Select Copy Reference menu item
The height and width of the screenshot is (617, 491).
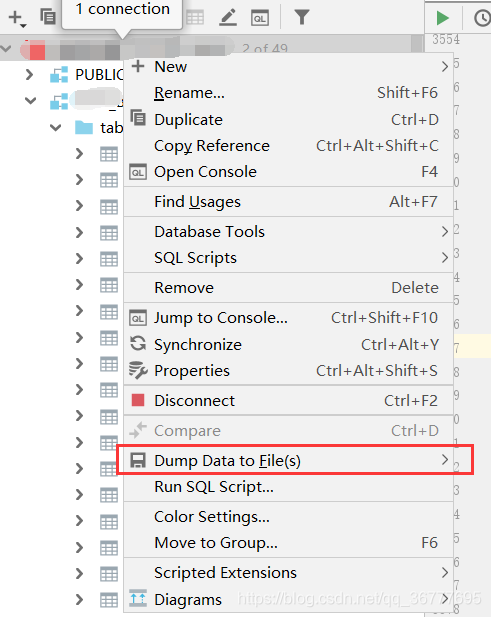pos(289,146)
